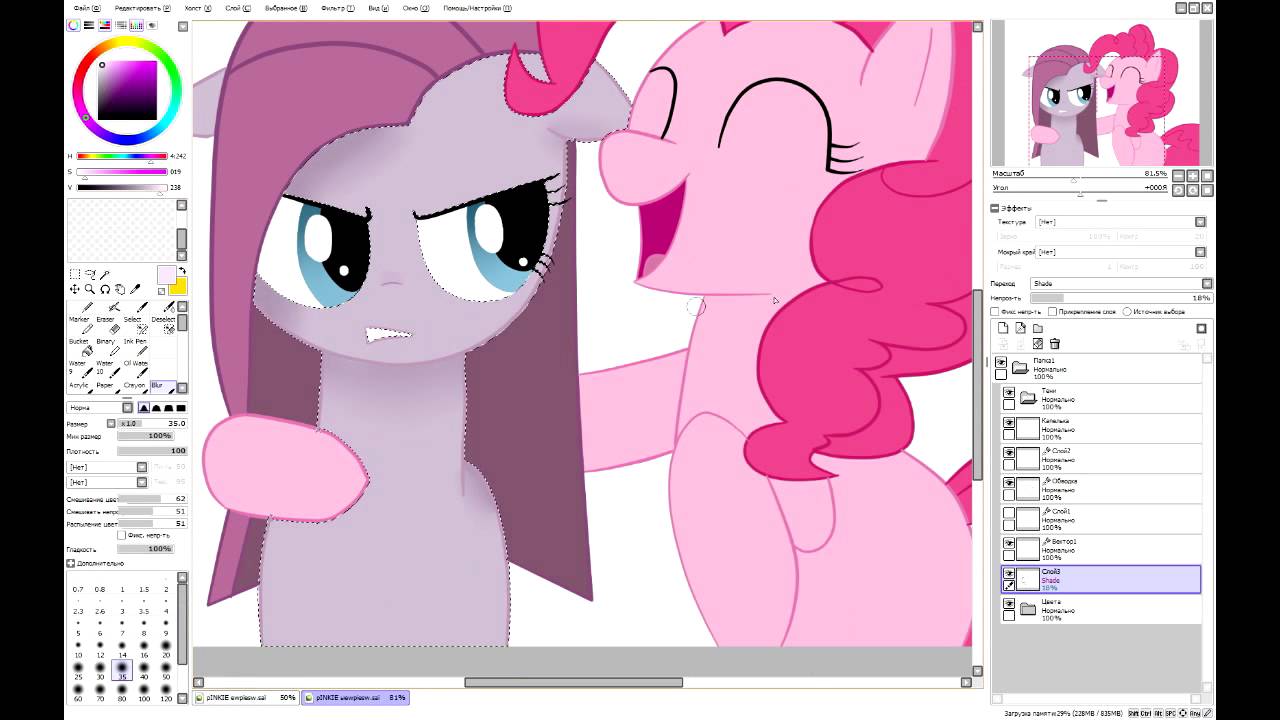Pick the eyedropper color picker tool

(x=135, y=290)
